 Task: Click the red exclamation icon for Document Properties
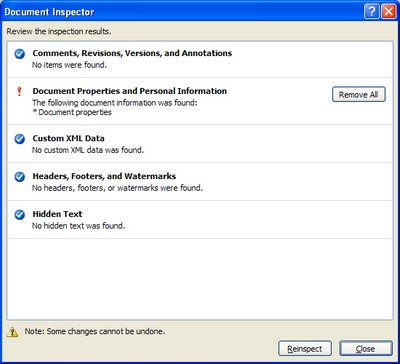coord(19,91)
